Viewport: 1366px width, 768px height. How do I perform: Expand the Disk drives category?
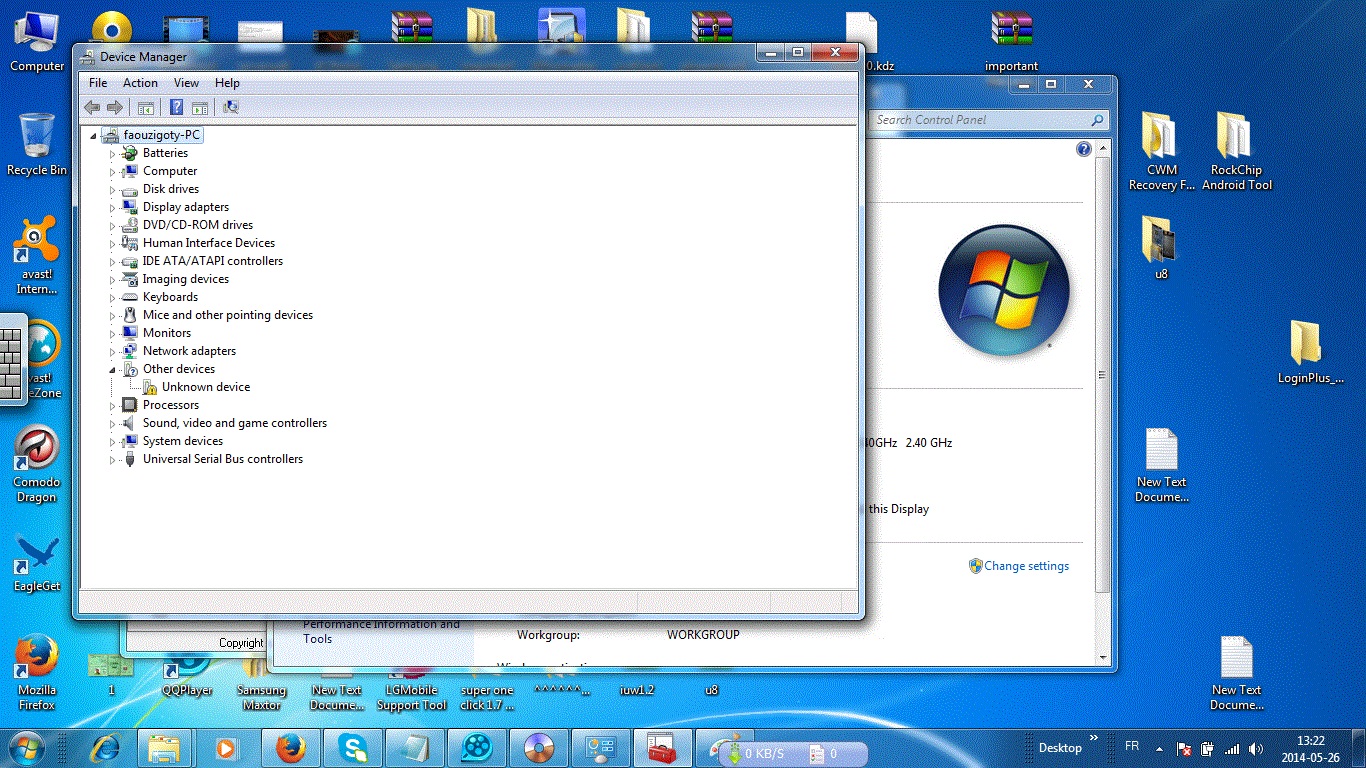tap(113, 190)
